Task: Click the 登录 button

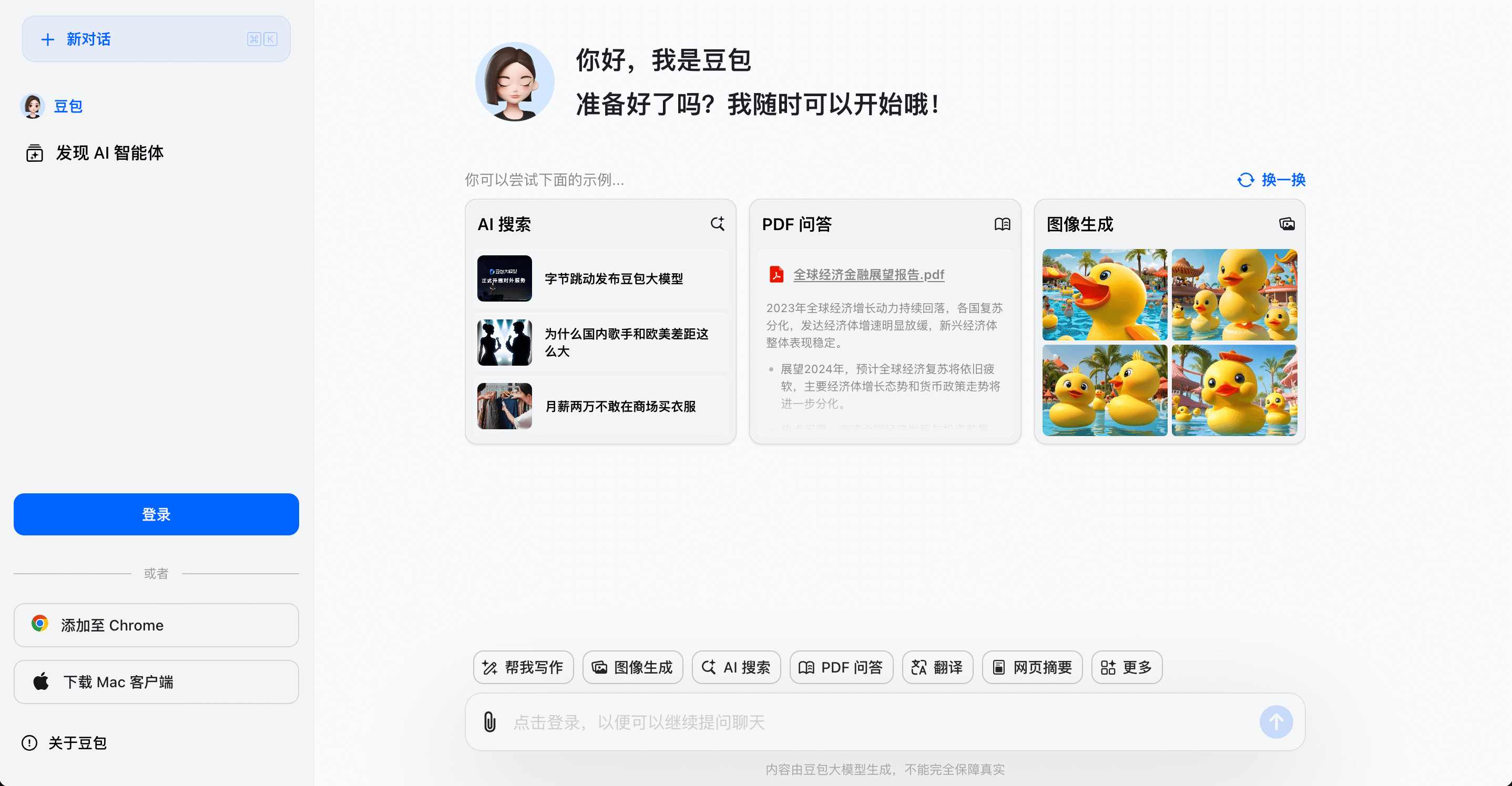Action: (156, 514)
